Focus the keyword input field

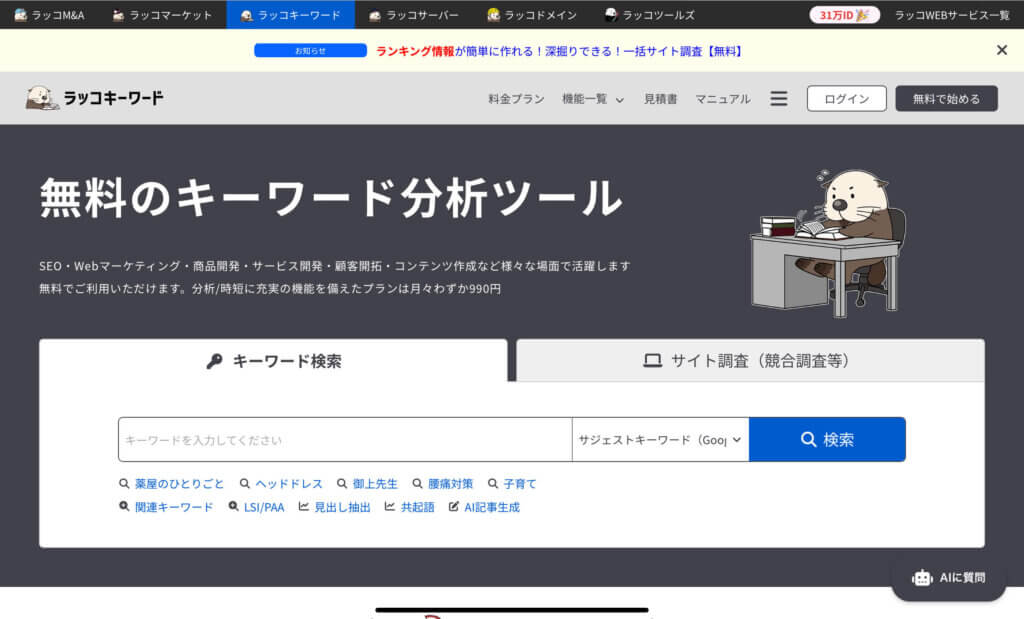click(345, 439)
